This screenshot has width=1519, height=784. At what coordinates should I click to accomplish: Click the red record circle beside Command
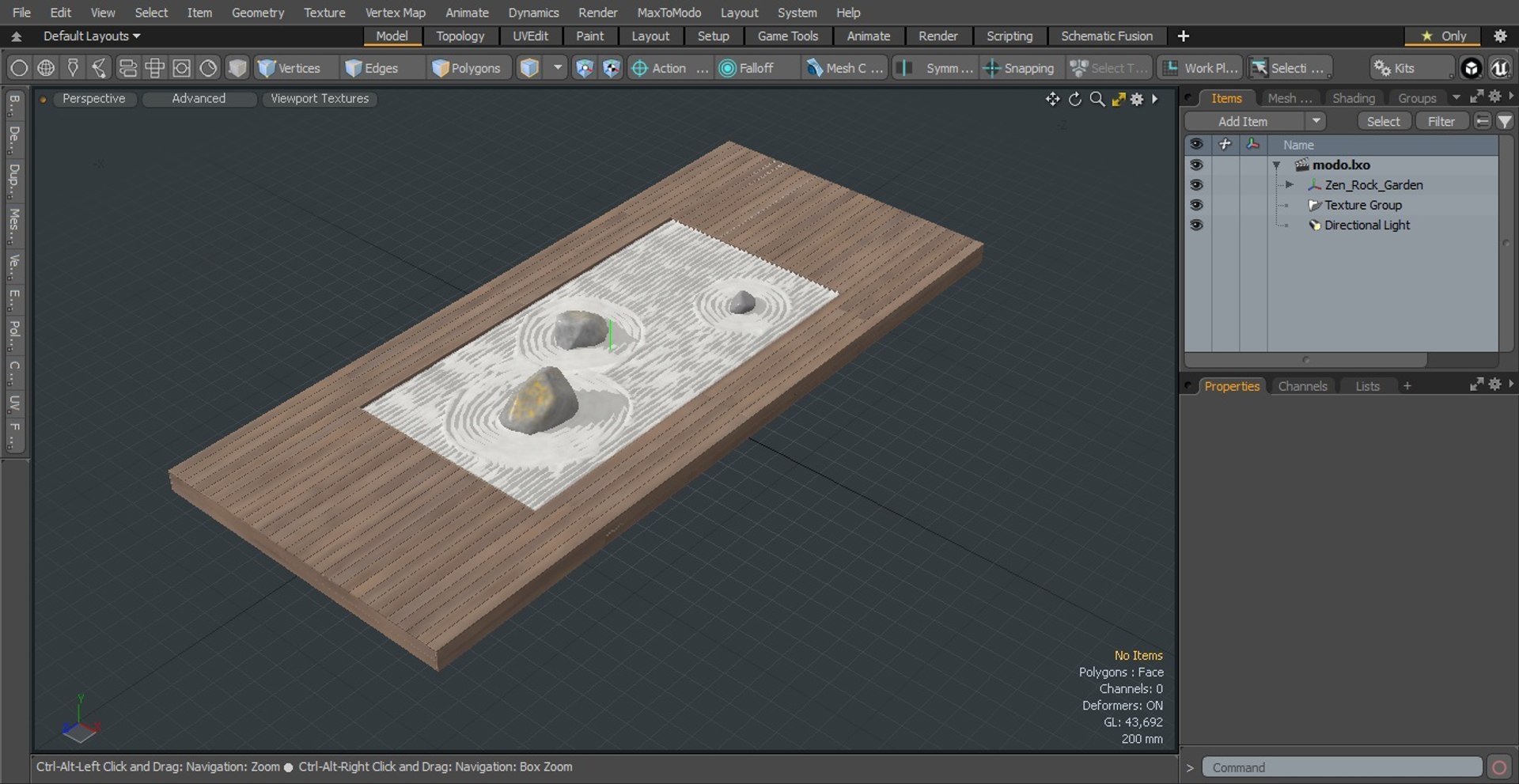[1498, 767]
